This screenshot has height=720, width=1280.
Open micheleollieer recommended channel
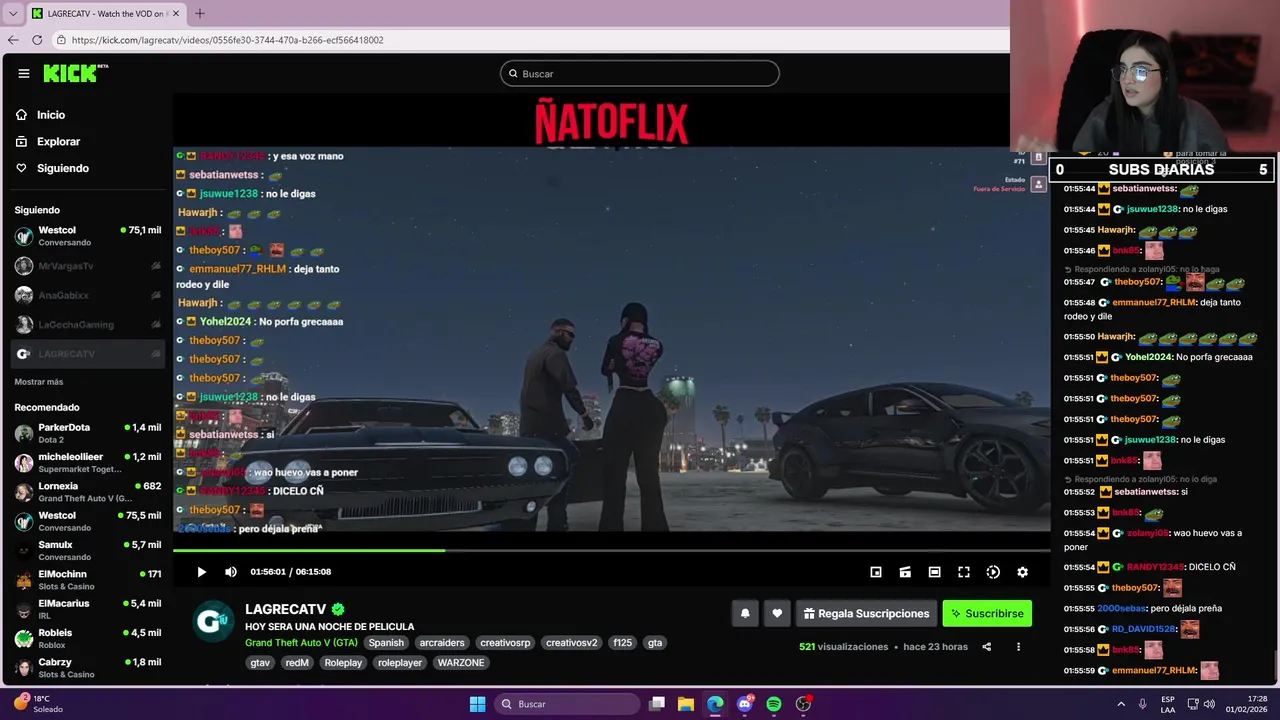pyautogui.click(x=88, y=462)
